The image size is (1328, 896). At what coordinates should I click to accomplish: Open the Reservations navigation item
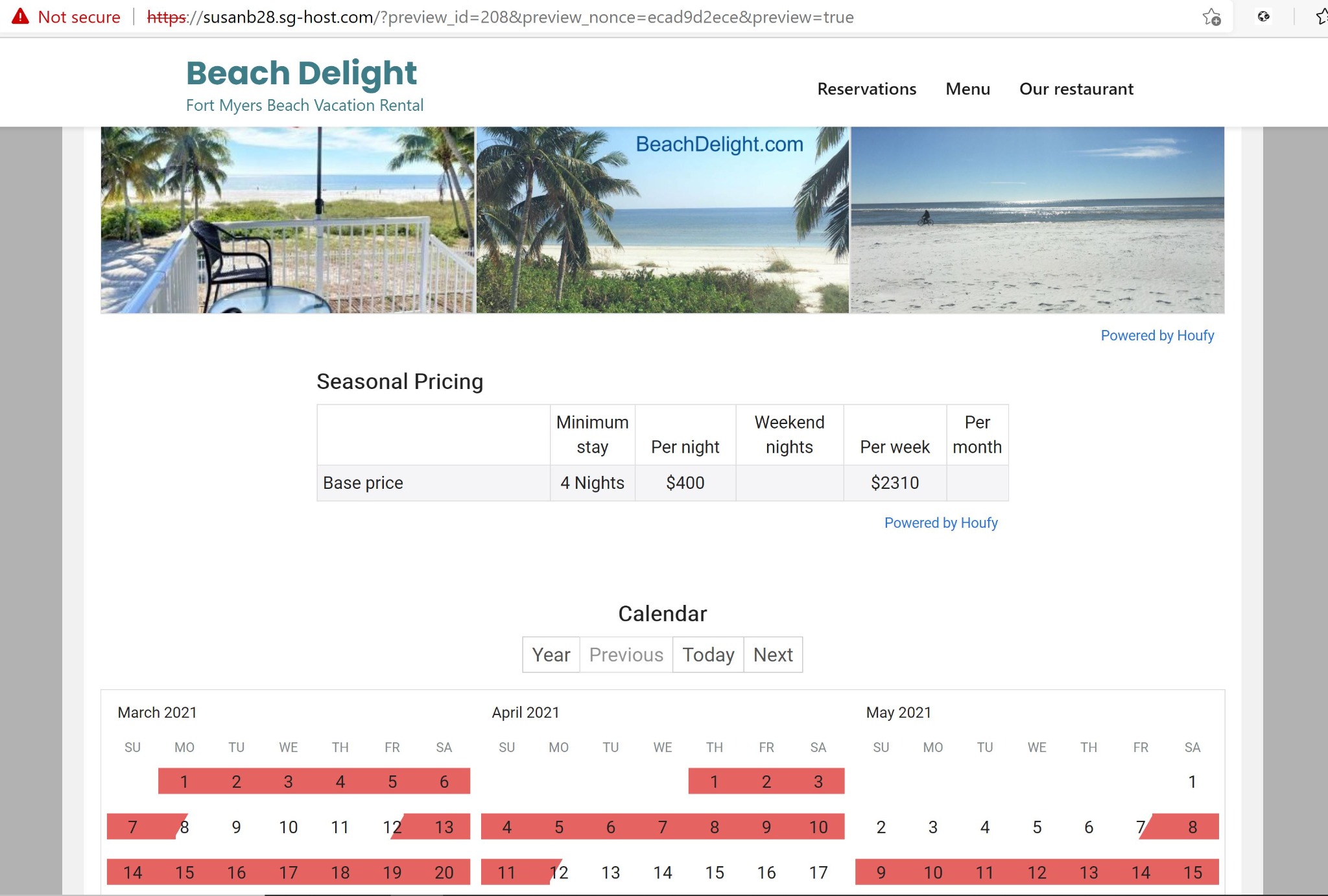click(867, 89)
